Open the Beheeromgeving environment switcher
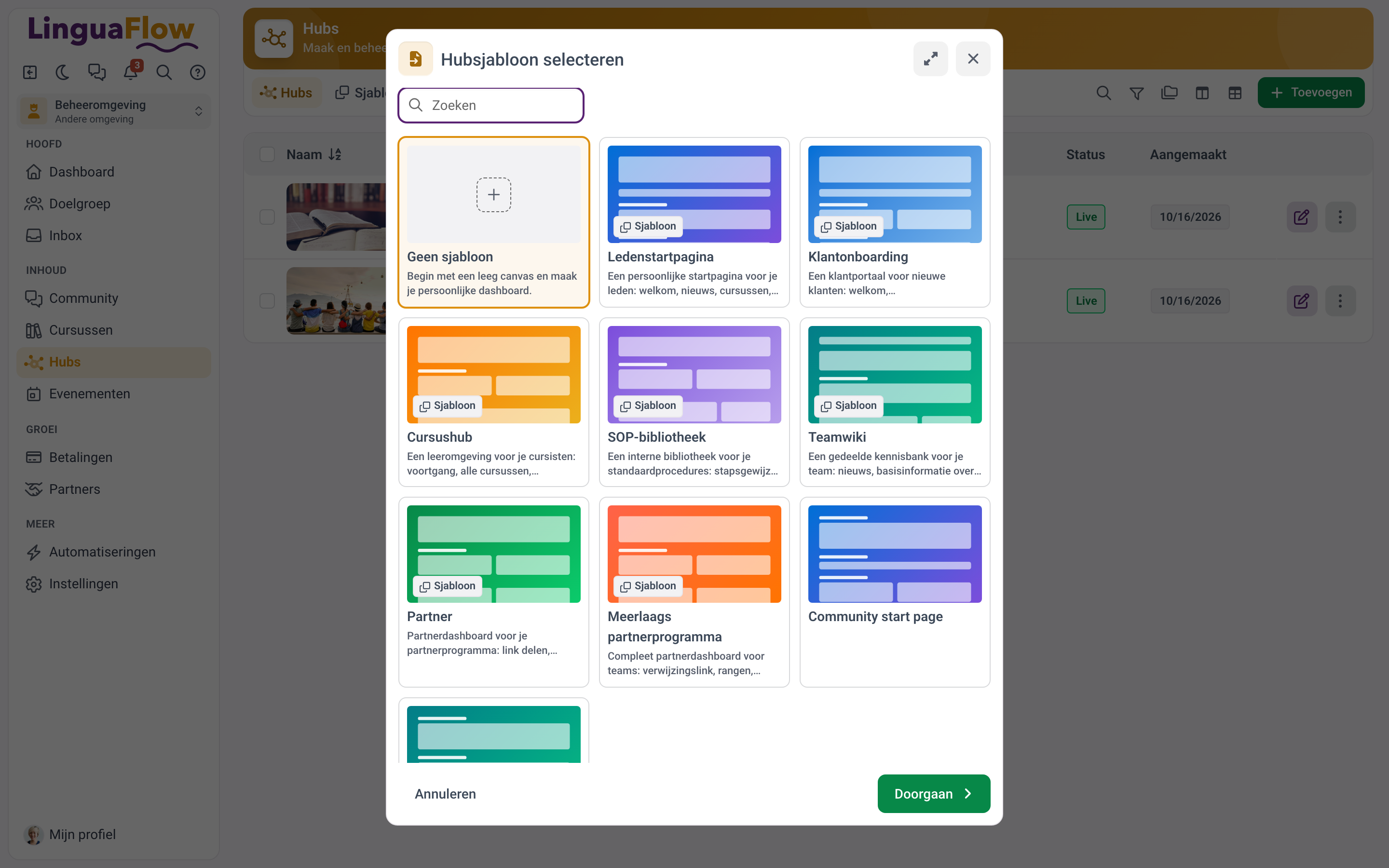1389x868 pixels. (114, 111)
